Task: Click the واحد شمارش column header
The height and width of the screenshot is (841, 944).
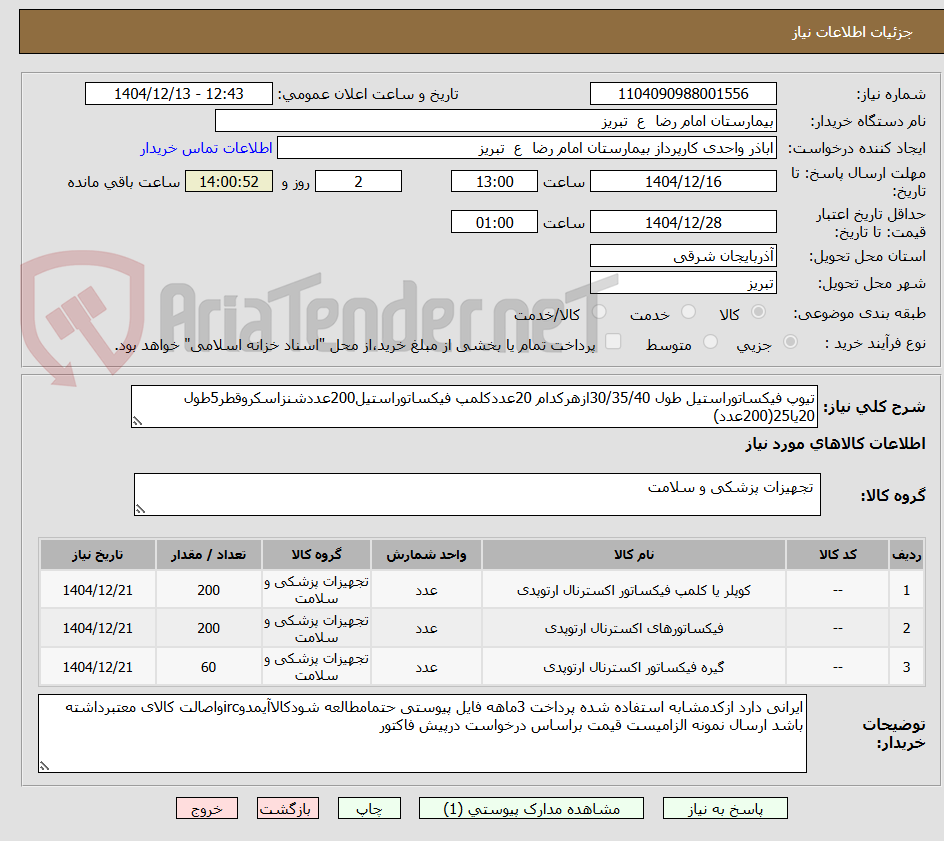Action: [426, 554]
